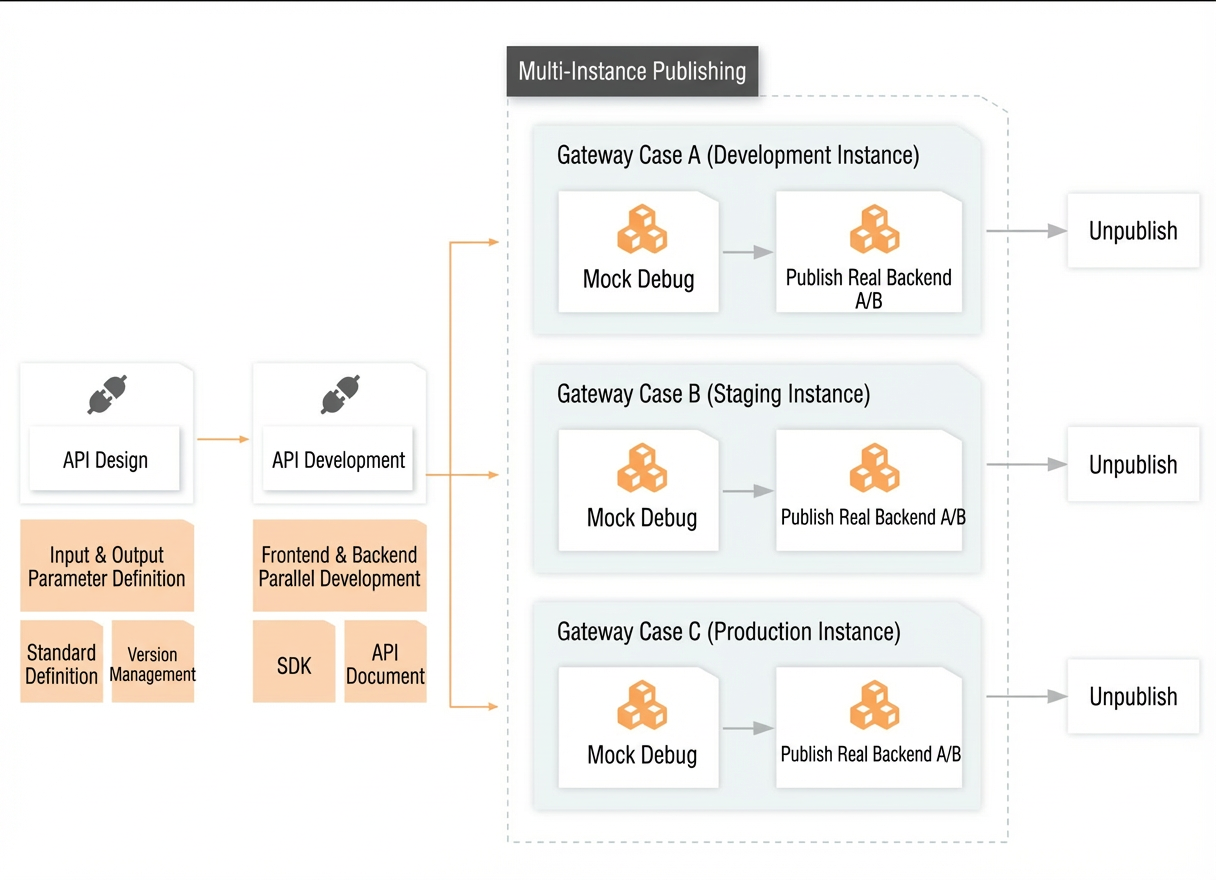The image size is (1216, 880).
Task: Click the cubes icon above Publish Real Backend in Gateway Case B
Action: coord(874,468)
